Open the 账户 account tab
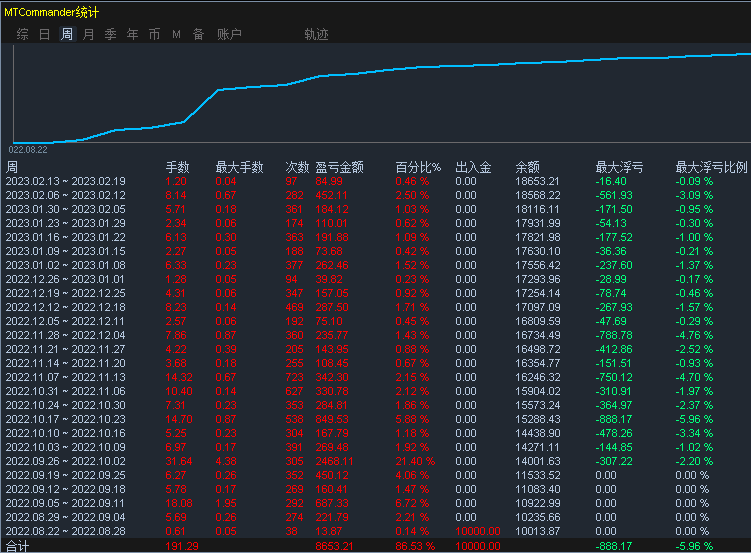This screenshot has width=751, height=553. [x=229, y=34]
